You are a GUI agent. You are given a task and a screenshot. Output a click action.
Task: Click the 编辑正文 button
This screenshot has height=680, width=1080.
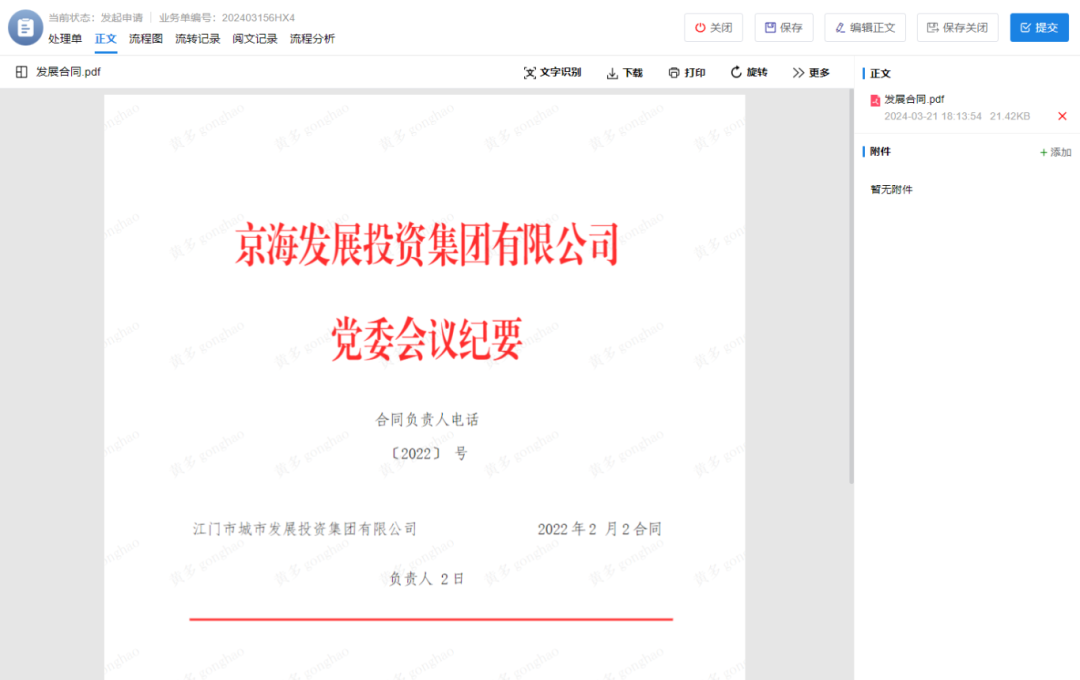click(x=865, y=28)
